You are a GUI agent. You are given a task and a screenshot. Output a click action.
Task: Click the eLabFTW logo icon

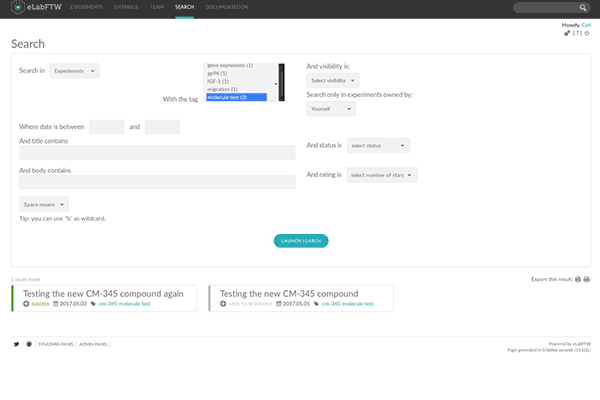pos(18,7)
